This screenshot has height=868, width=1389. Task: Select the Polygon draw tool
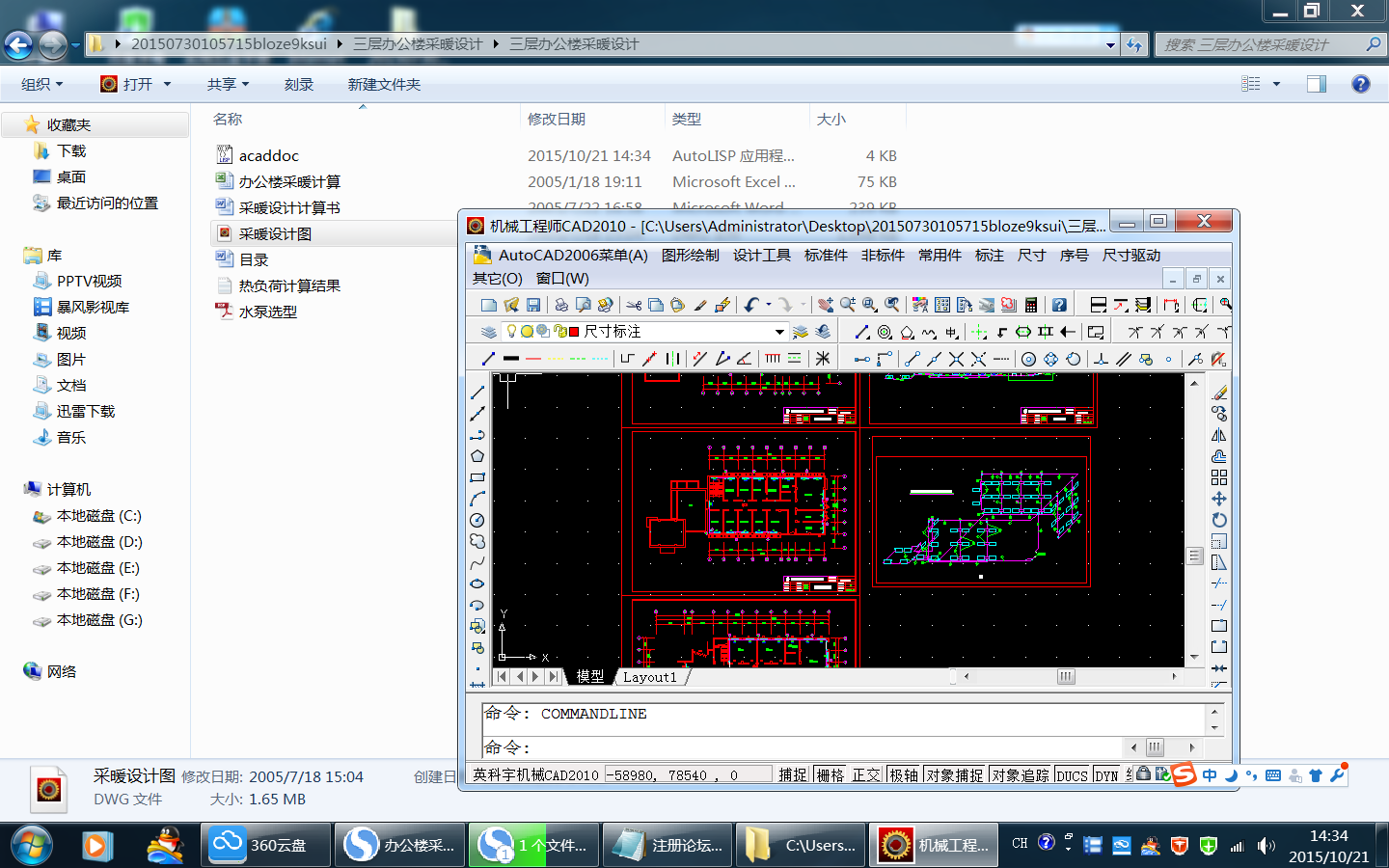(x=477, y=456)
